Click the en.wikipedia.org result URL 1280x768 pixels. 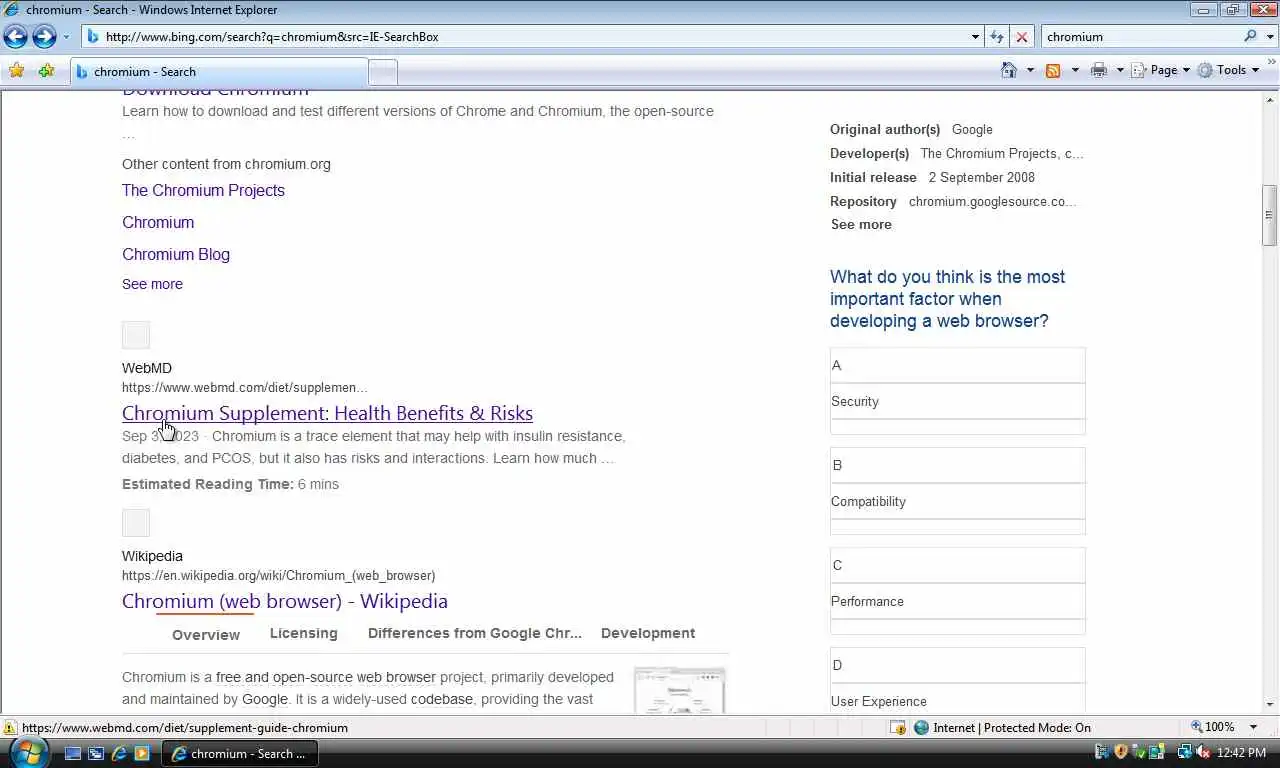(x=278, y=575)
